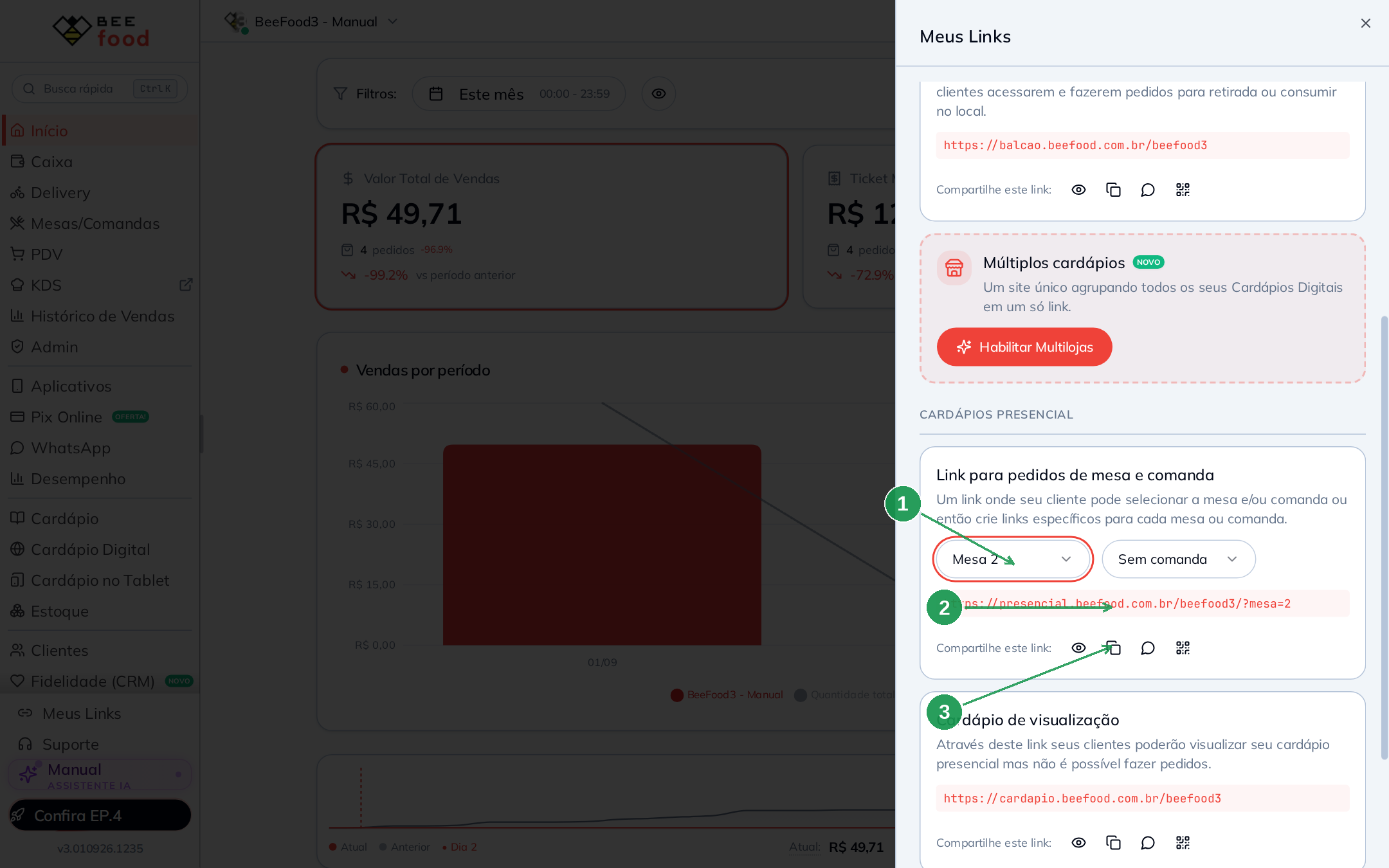Screen dimensions: 1389x868
Task: Open Fidelidade (CRM) in sidebar
Action: (x=100, y=681)
